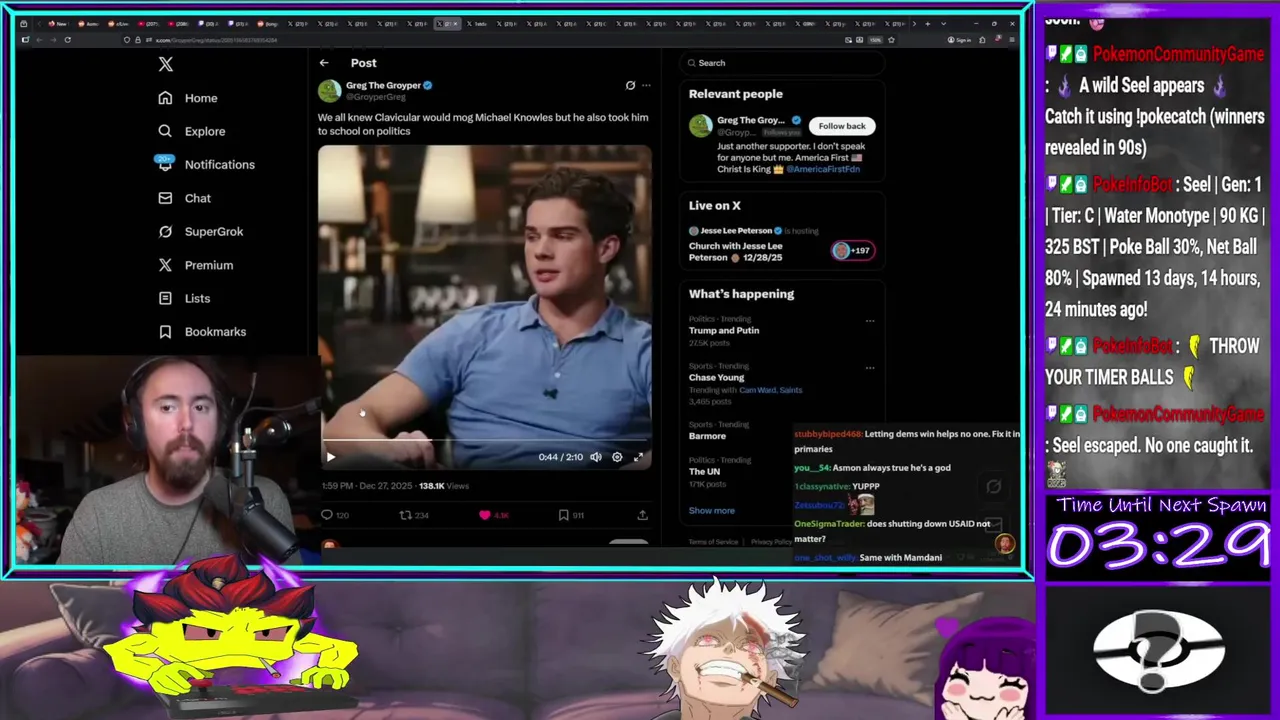
Task: Reload the browser page
Action: [x=67, y=40]
